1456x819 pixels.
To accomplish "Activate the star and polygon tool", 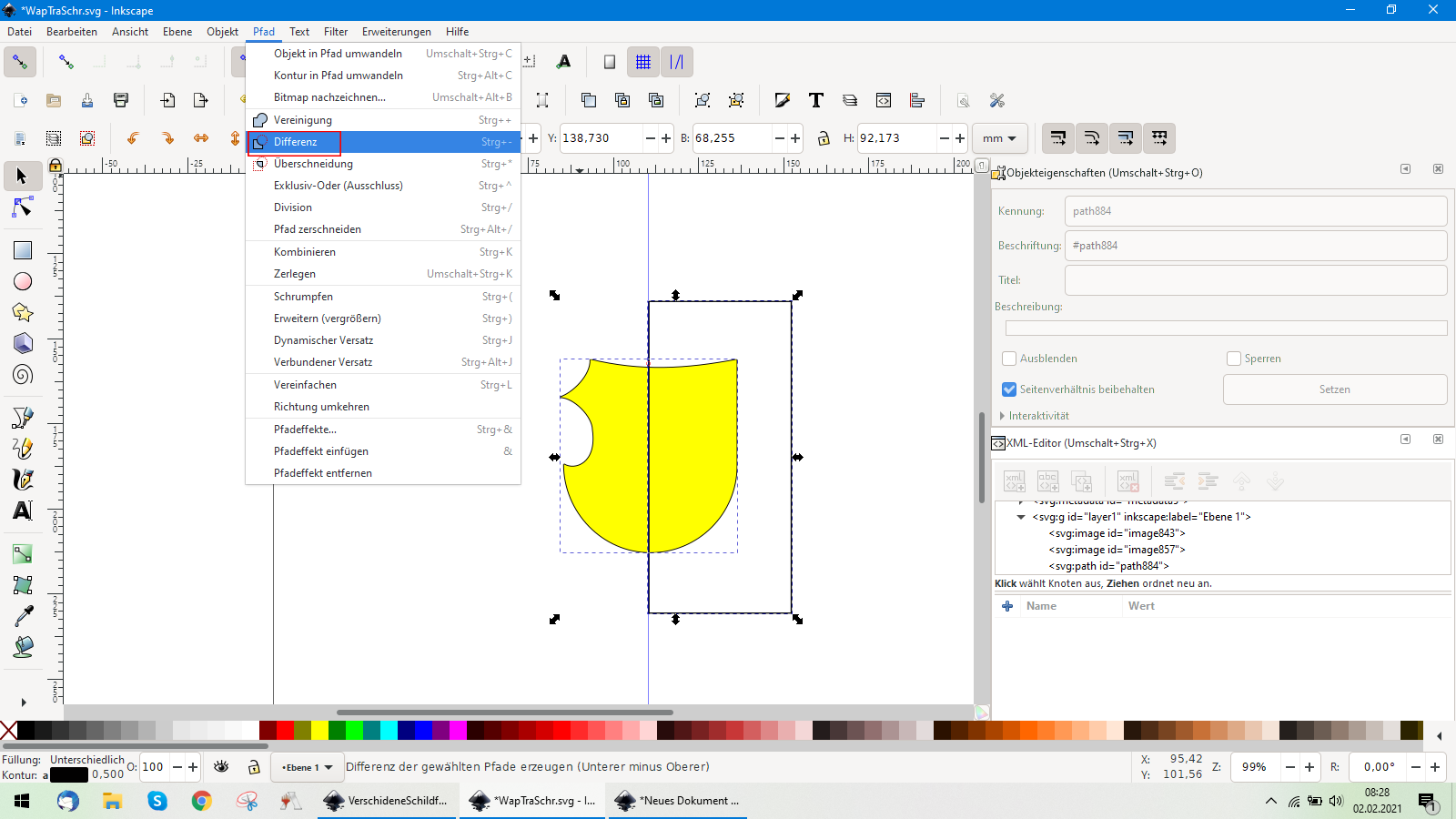I will [22, 312].
